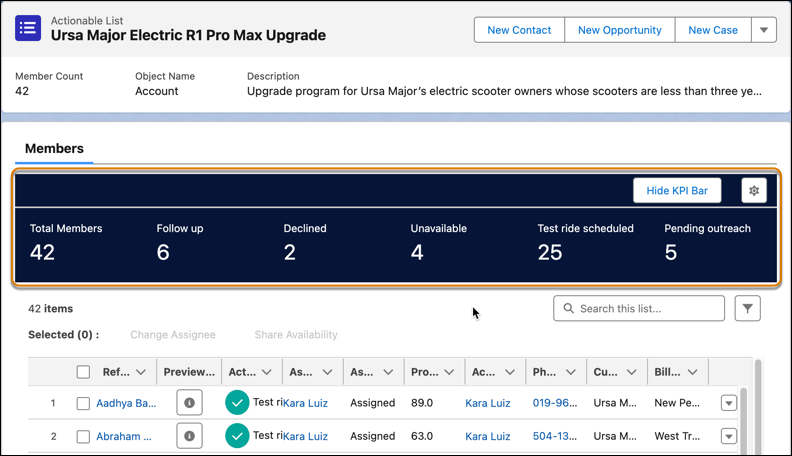Screen dimensions: 792x456
Task: Click the Follow up KPI value 6
Action: pyautogui.click(x=163, y=252)
